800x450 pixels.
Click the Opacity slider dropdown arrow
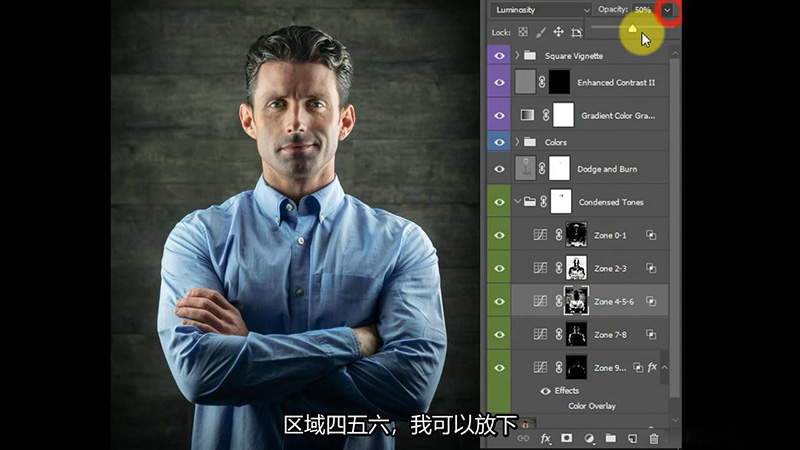667,10
